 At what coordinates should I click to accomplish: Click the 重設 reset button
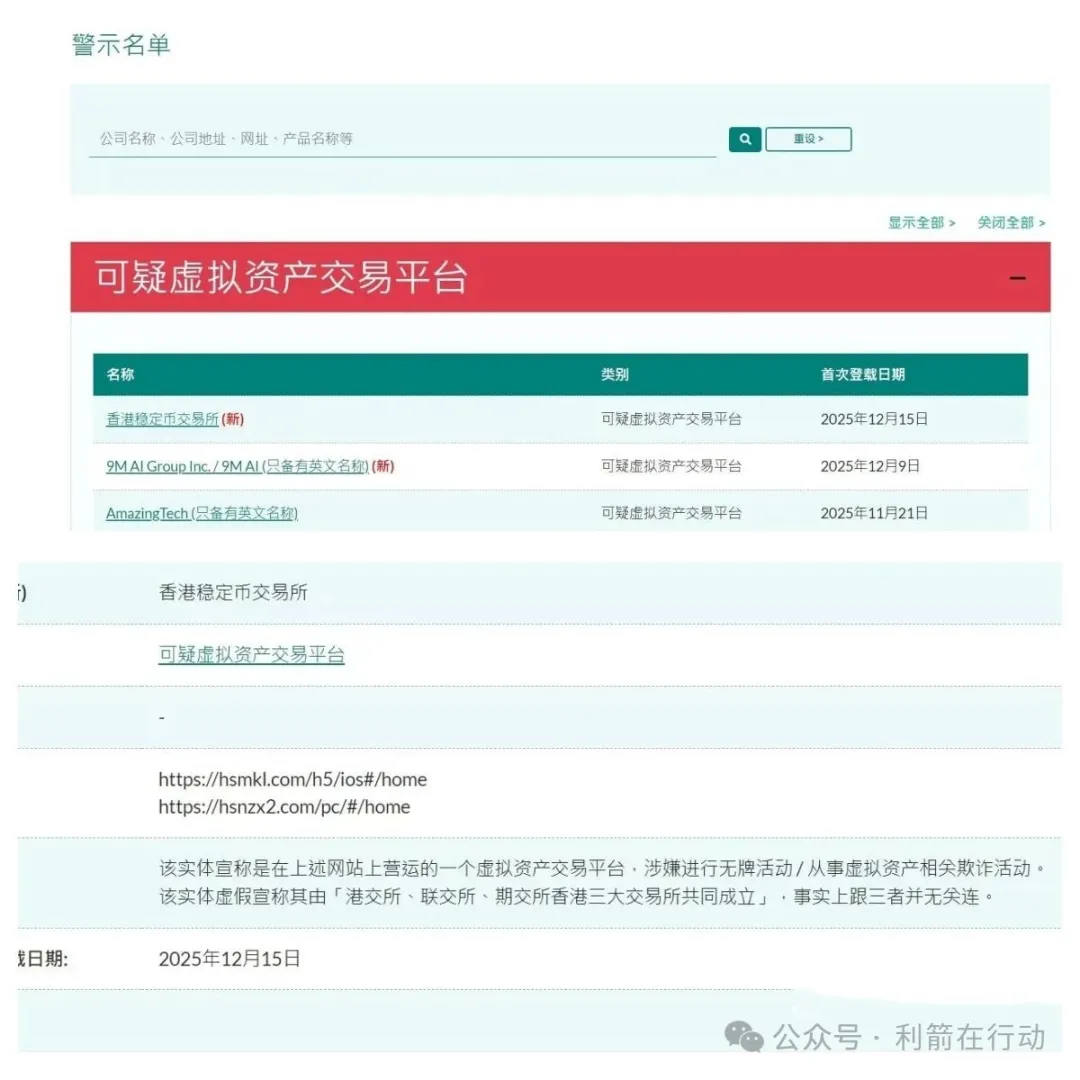[x=807, y=139]
